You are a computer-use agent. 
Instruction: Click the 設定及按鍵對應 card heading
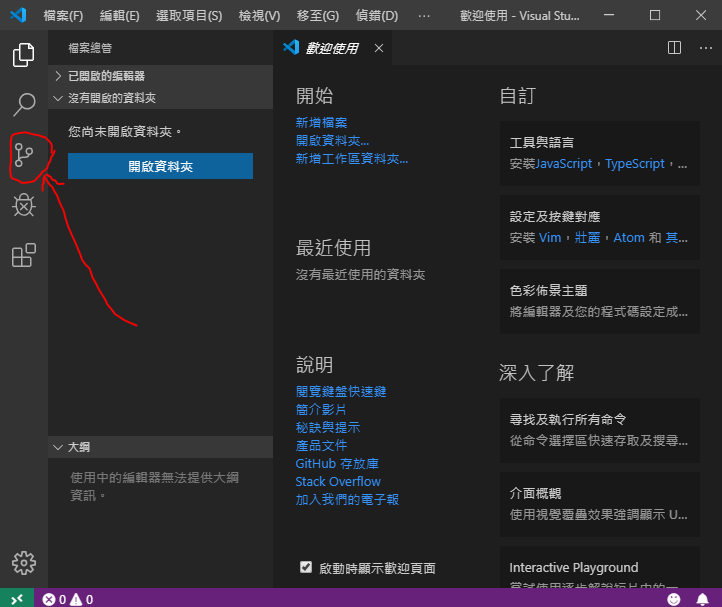(x=554, y=216)
